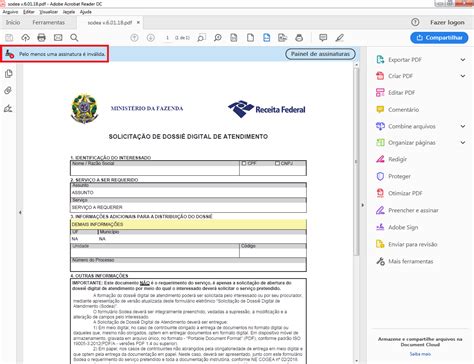474x364 pixels.
Task: Click the fit-width page display icon
Action: pos(266,38)
